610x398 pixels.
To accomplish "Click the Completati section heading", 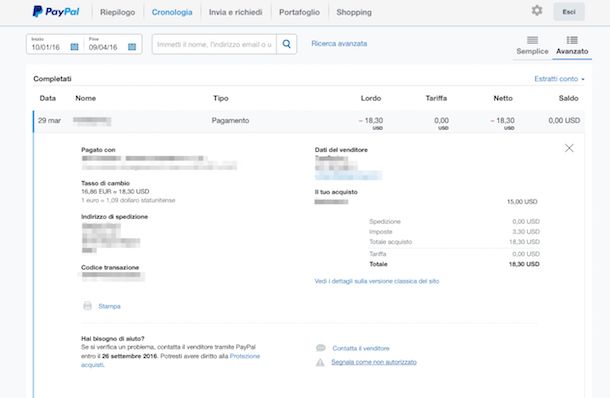I will 52,79.
